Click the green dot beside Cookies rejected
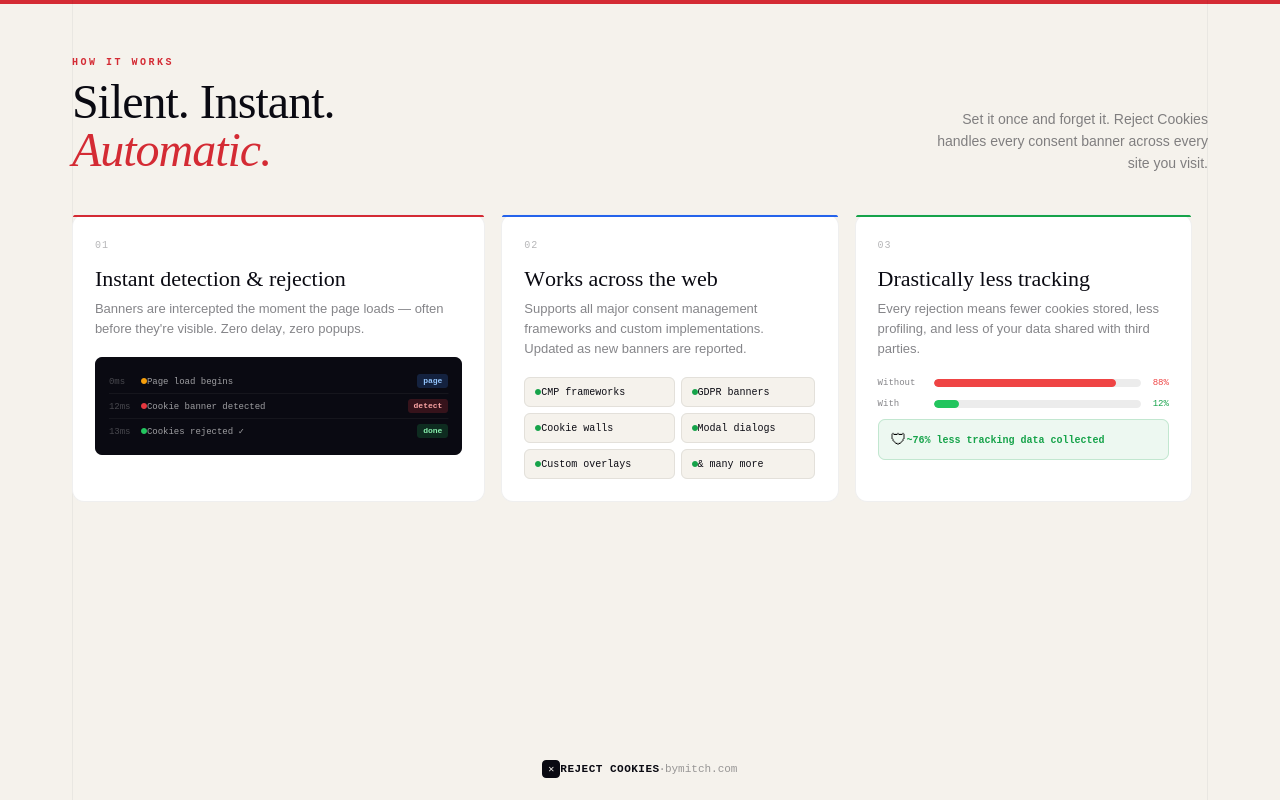The image size is (1280, 800). tap(144, 431)
